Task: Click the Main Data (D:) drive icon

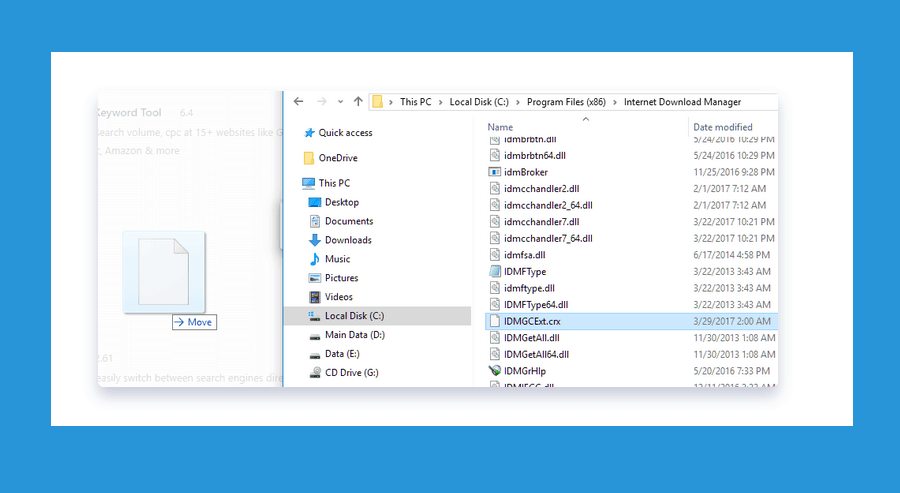Action: point(315,335)
